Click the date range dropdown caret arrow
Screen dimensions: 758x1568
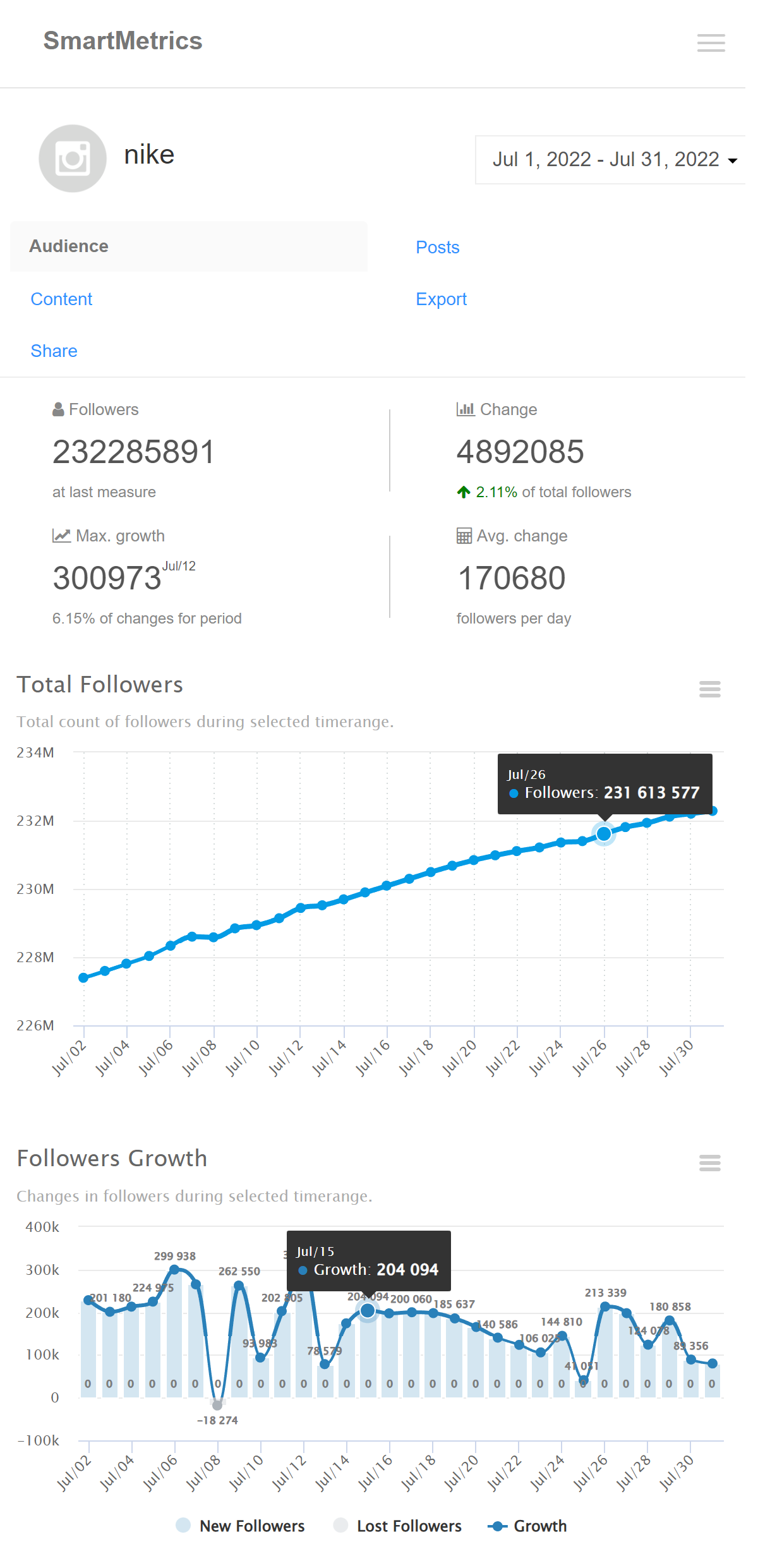(733, 160)
